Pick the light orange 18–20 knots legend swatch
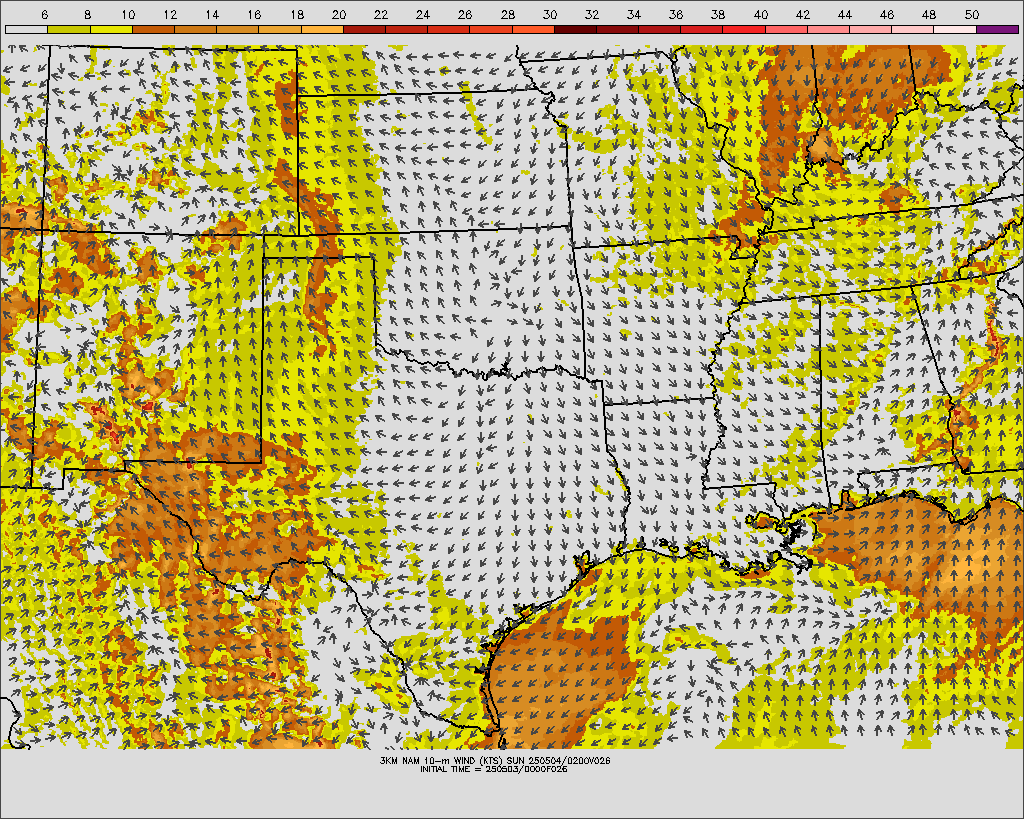 (322, 29)
